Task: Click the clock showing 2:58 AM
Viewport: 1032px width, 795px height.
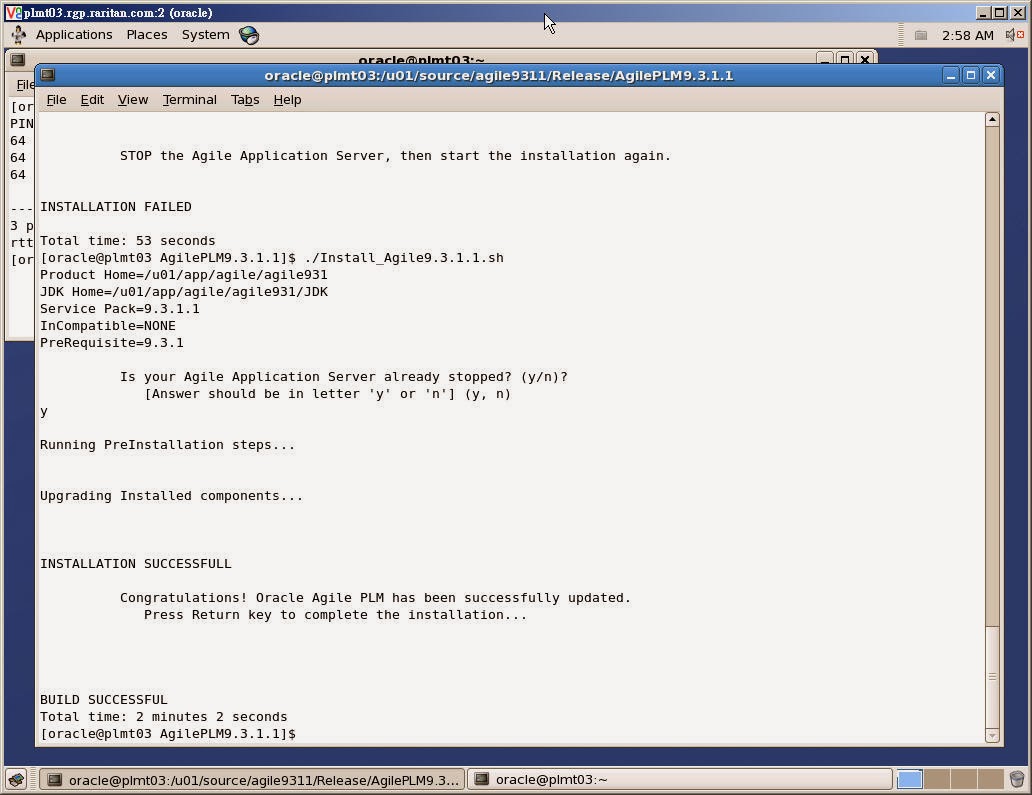Action: (x=968, y=36)
